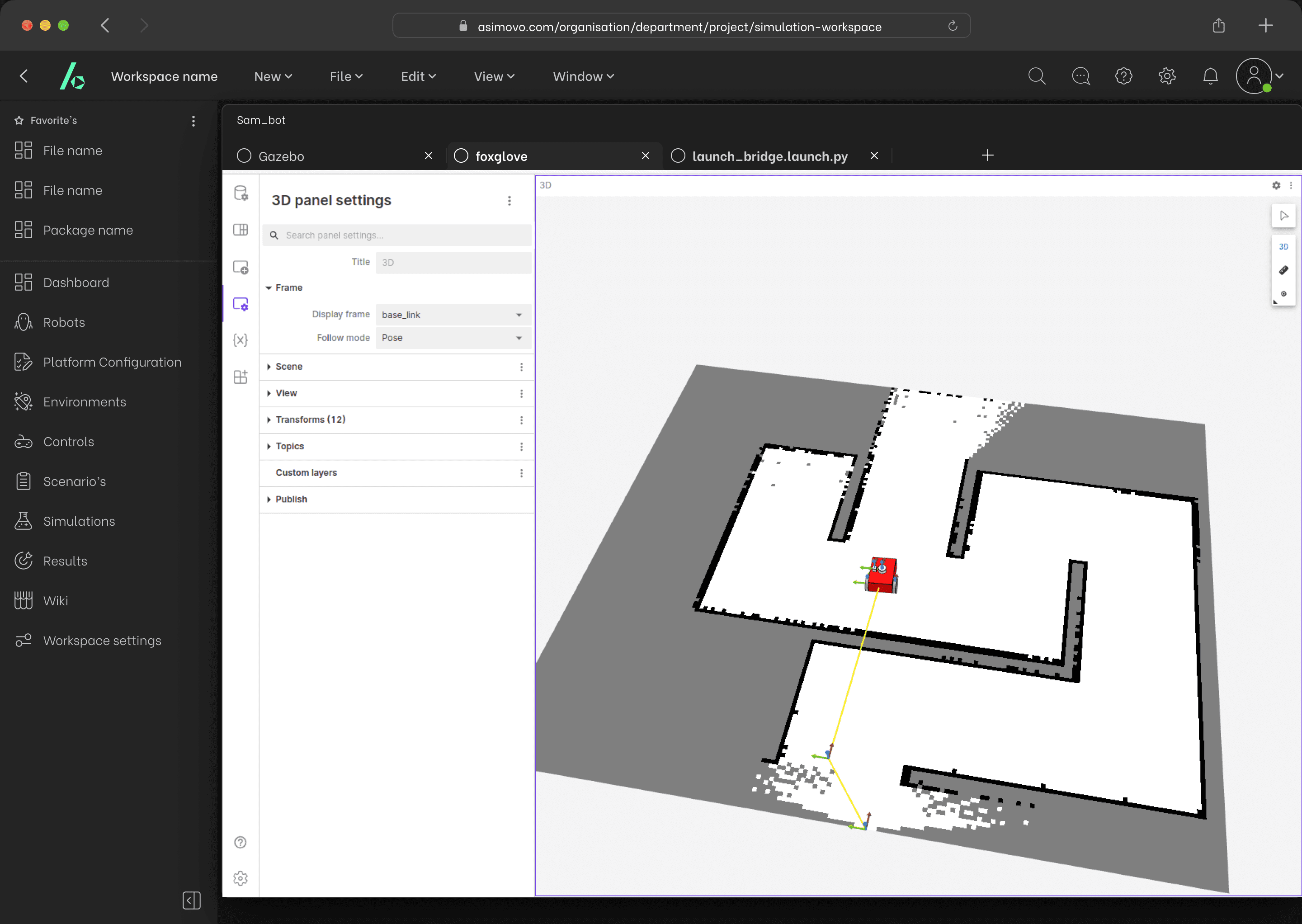Image resolution: width=1302 pixels, height=924 pixels.
Task: Click the Search panel settings field
Action: [398, 236]
